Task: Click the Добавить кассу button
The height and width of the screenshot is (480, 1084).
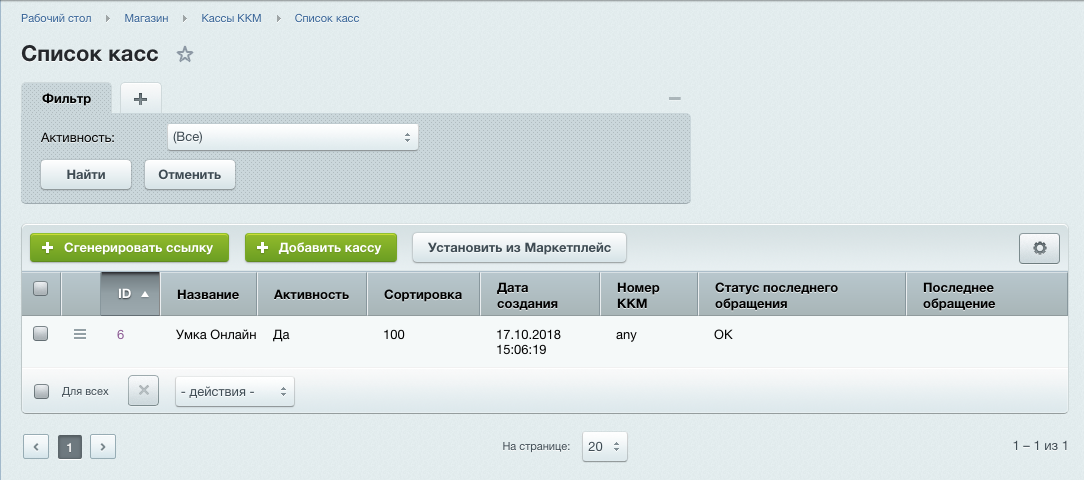Action: point(320,248)
